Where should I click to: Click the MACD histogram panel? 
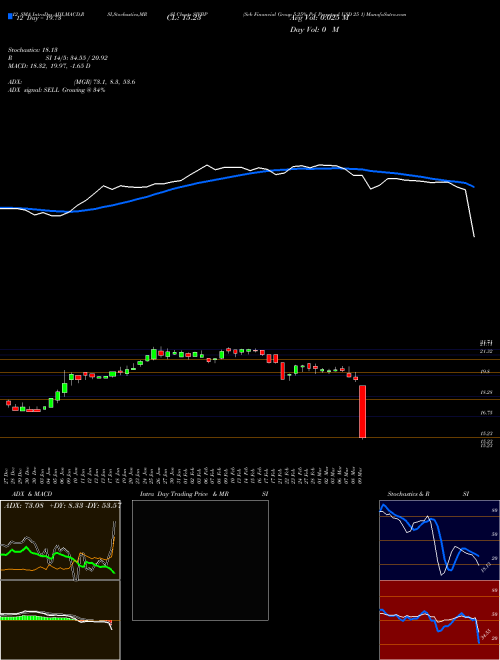60,620
